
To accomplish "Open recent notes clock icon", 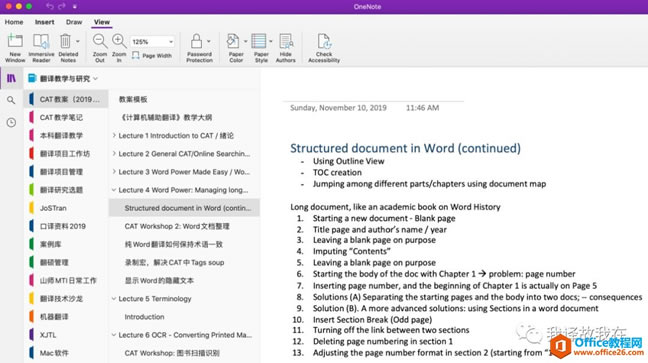I will pyautogui.click(x=11, y=122).
